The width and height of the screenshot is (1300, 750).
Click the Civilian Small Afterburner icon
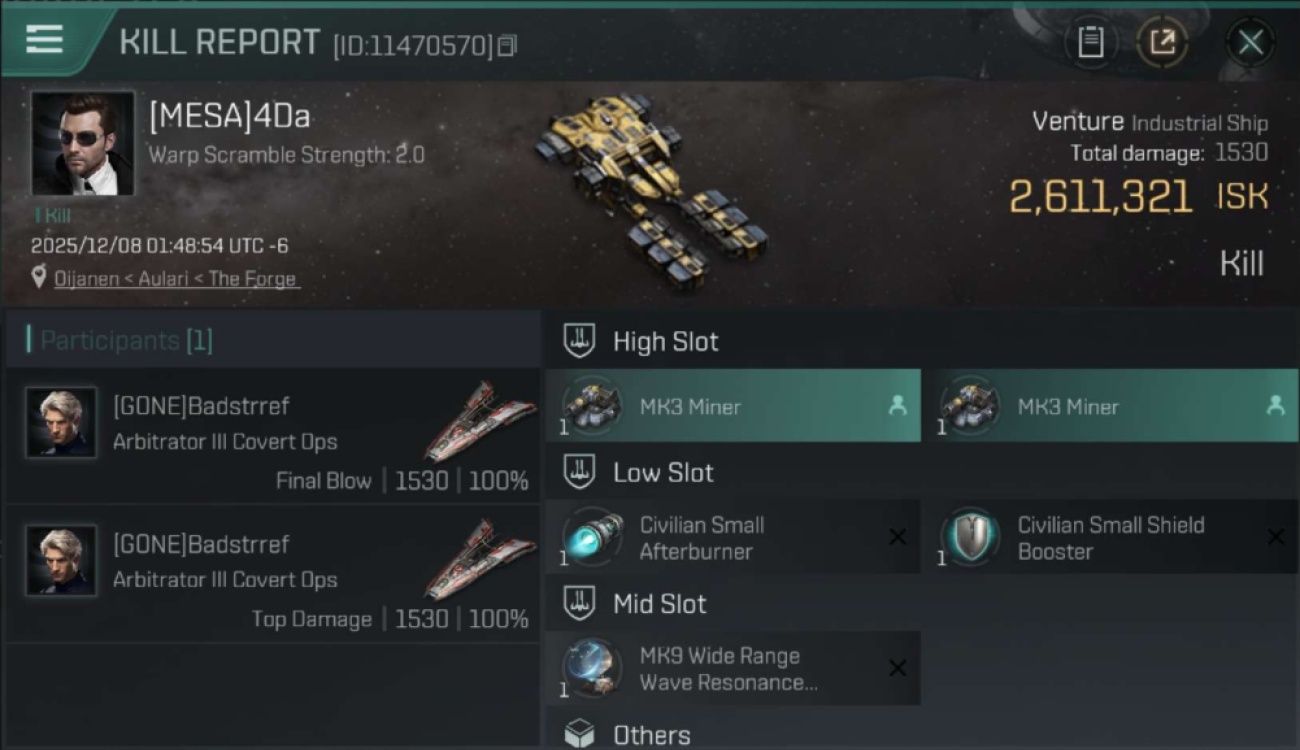592,537
